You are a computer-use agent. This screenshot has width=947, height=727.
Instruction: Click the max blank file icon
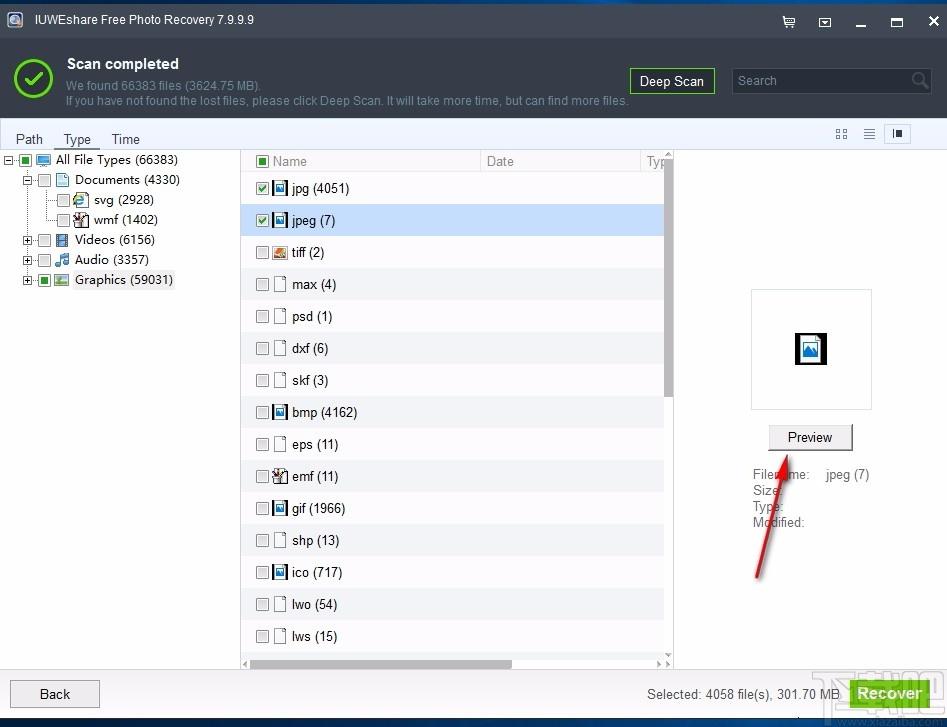pos(280,284)
